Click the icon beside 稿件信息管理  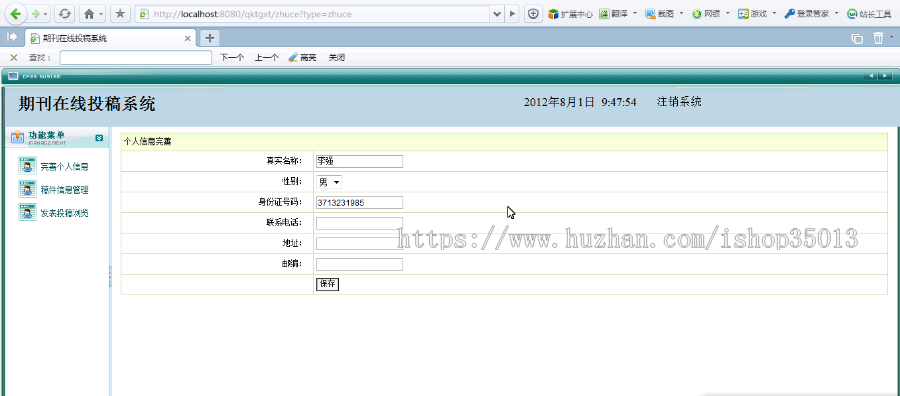pyautogui.click(x=27, y=189)
